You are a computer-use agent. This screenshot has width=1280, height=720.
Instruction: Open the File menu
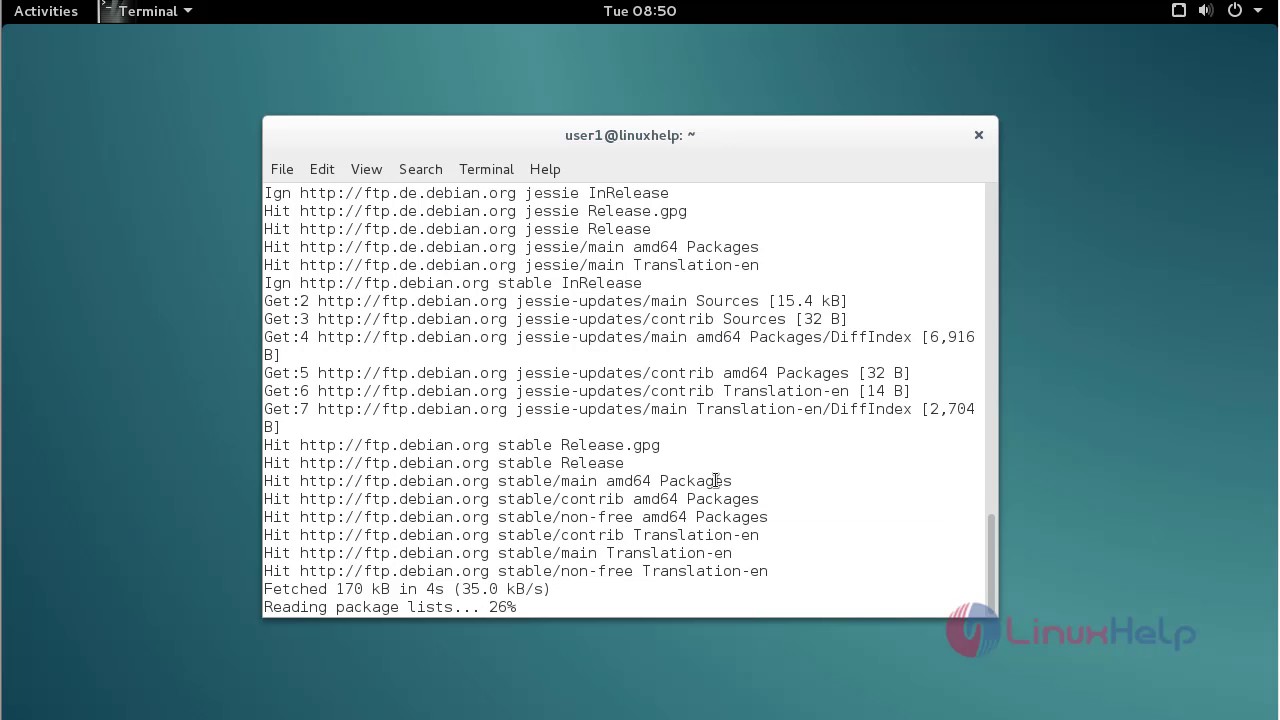tap(282, 169)
